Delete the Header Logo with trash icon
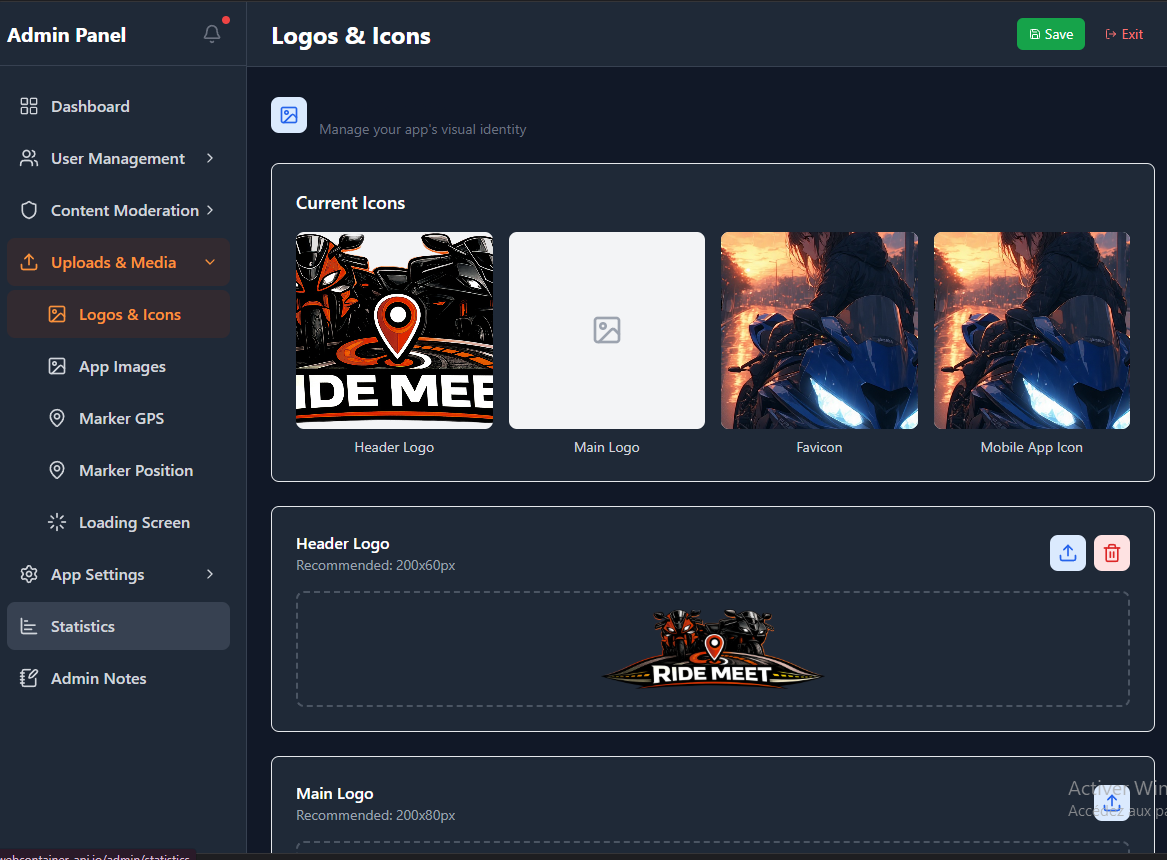The height and width of the screenshot is (860, 1167). [x=1111, y=553]
